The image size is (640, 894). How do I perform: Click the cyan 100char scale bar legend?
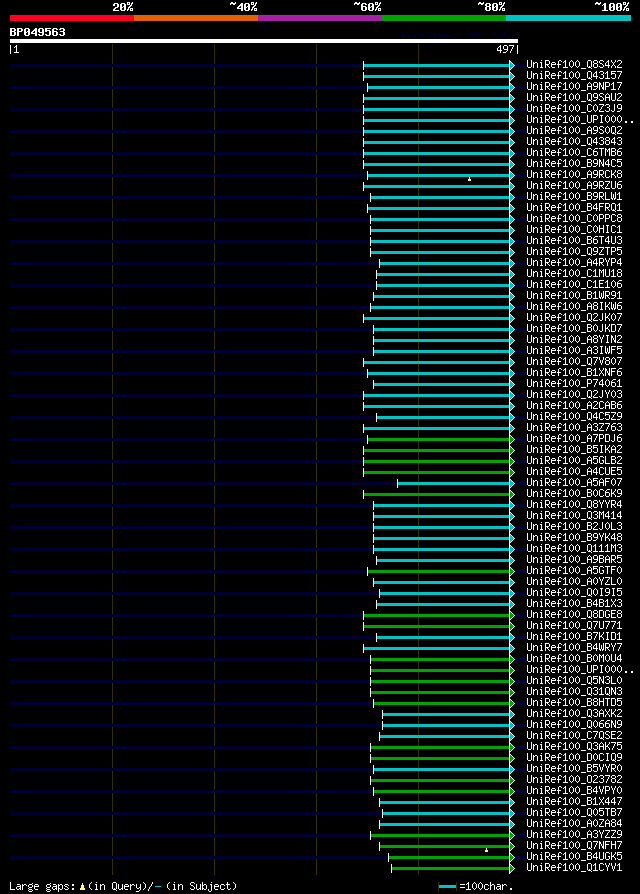447,887
